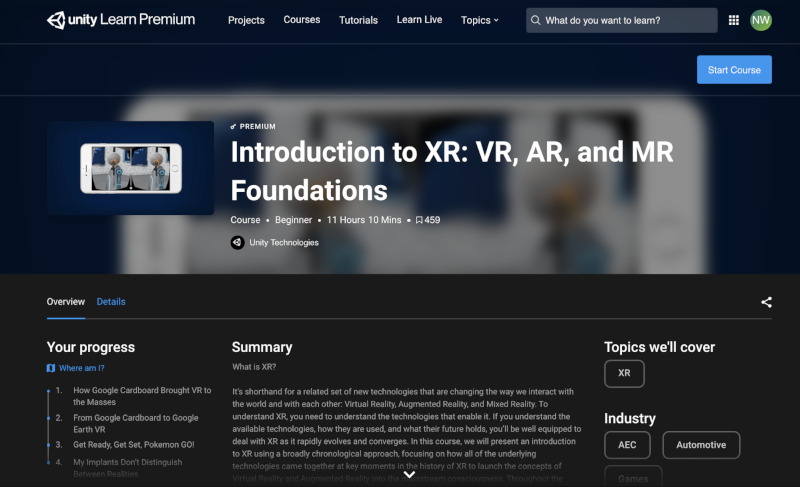Click the premium key icon

tap(233, 126)
